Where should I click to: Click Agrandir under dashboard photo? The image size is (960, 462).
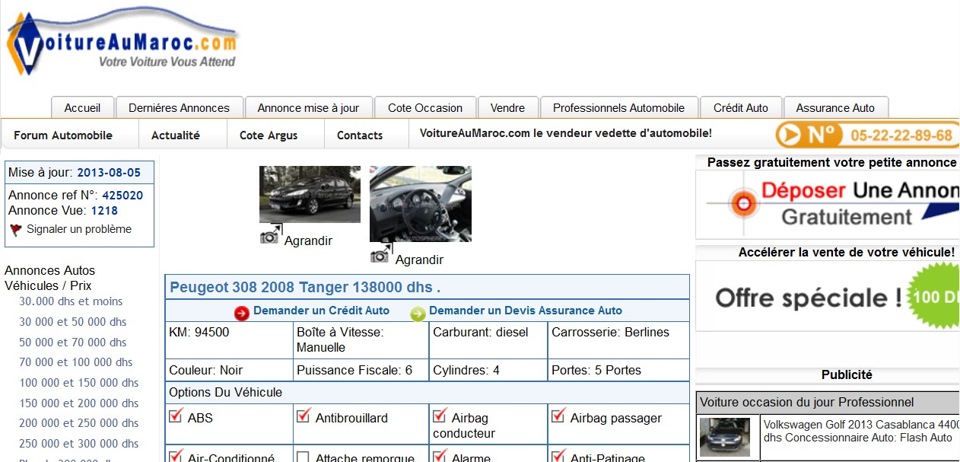tap(419, 259)
